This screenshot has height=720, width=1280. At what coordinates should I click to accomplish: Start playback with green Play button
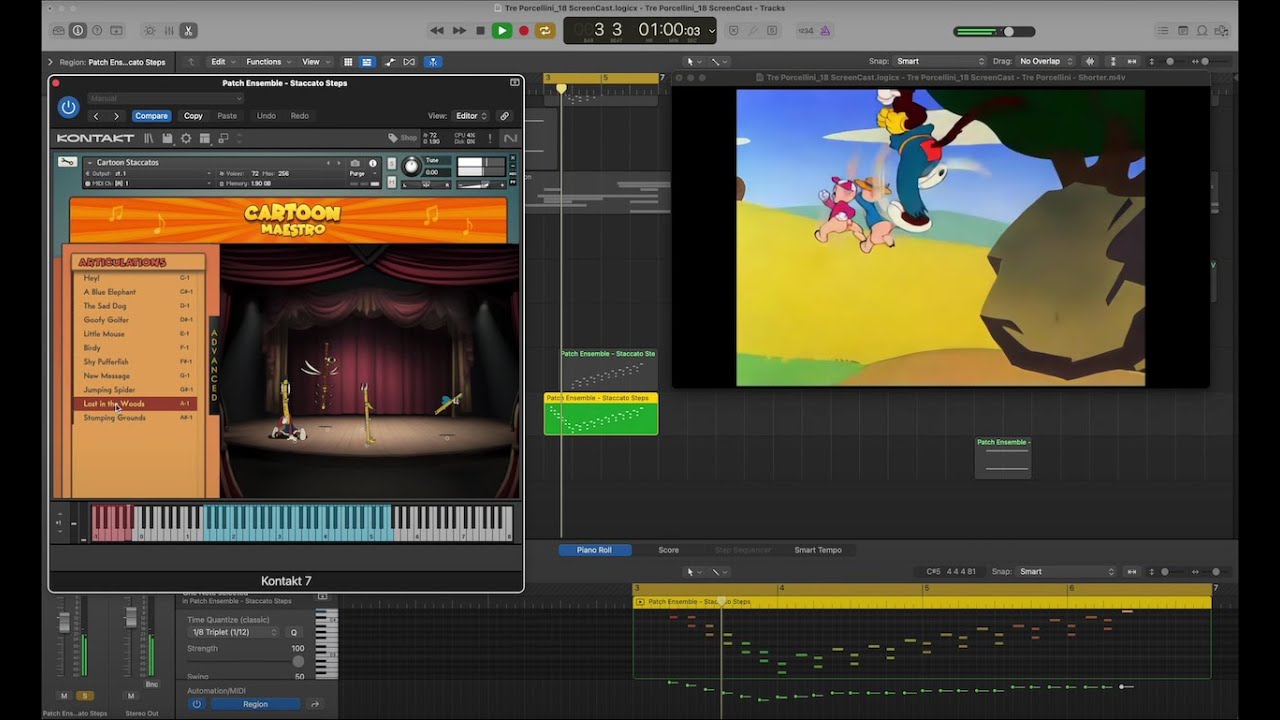click(x=502, y=31)
